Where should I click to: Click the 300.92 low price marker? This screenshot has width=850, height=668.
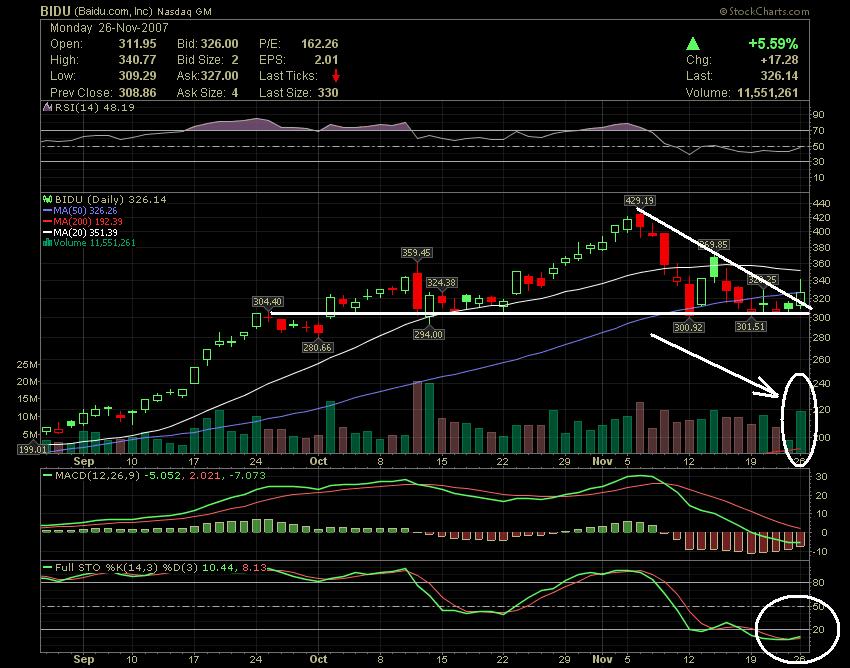click(688, 327)
